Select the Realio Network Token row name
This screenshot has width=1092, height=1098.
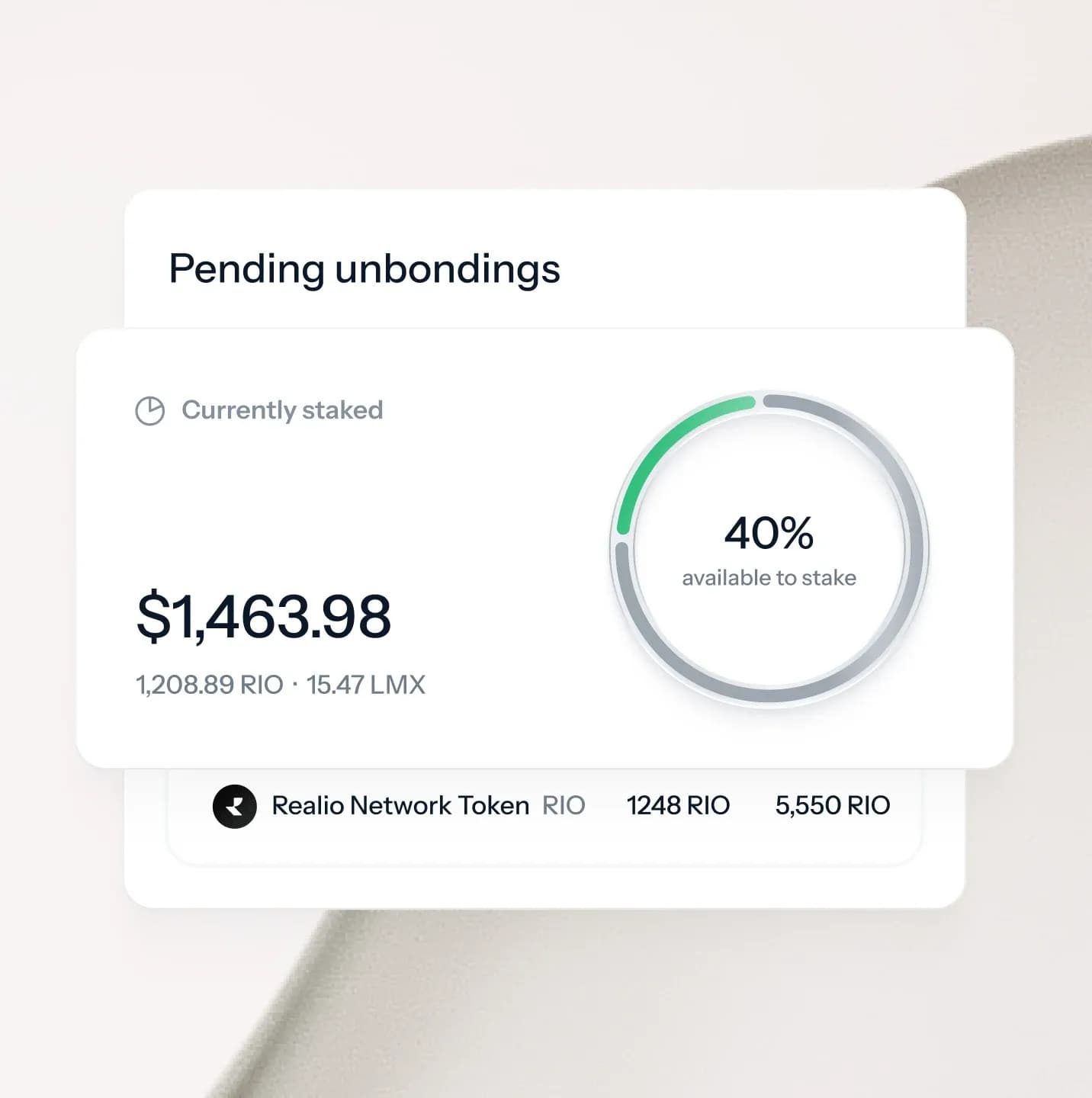(x=400, y=806)
